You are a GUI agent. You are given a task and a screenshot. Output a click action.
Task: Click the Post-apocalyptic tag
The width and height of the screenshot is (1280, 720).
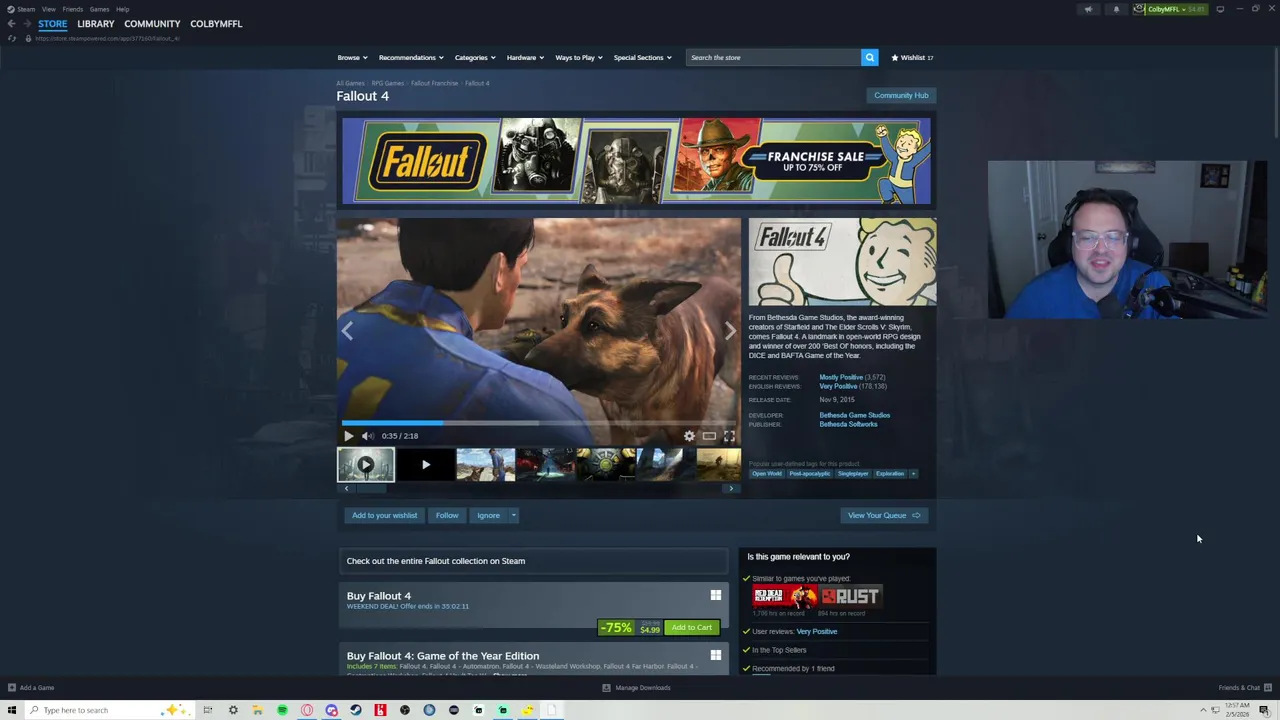click(810, 474)
